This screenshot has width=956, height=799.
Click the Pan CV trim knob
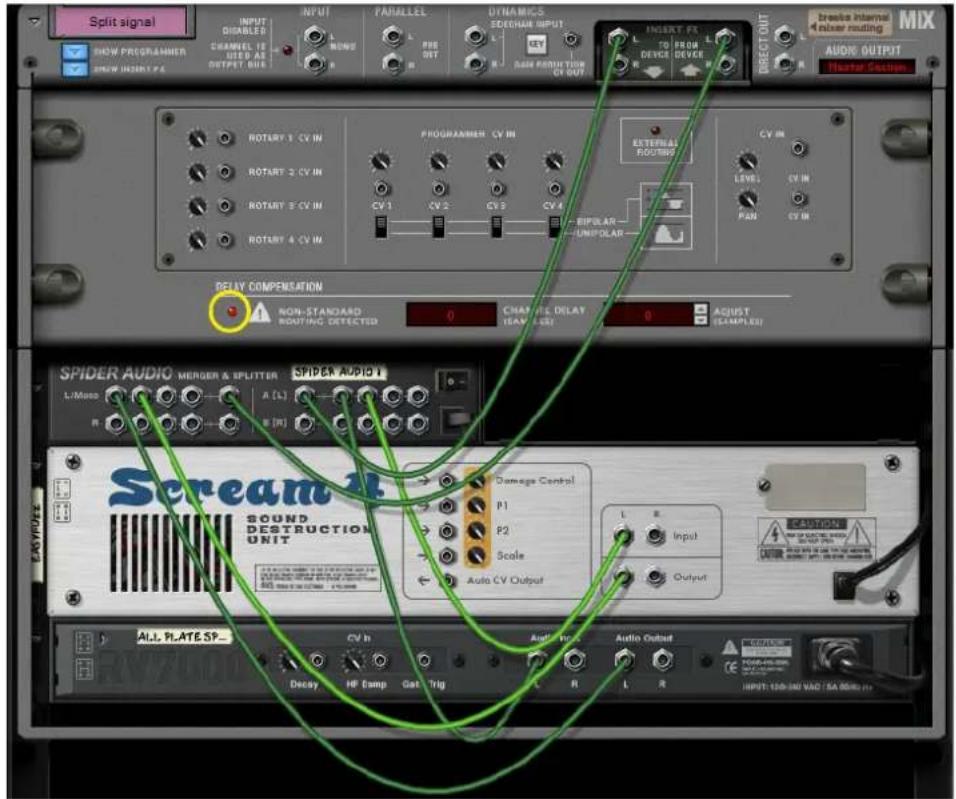tap(747, 199)
